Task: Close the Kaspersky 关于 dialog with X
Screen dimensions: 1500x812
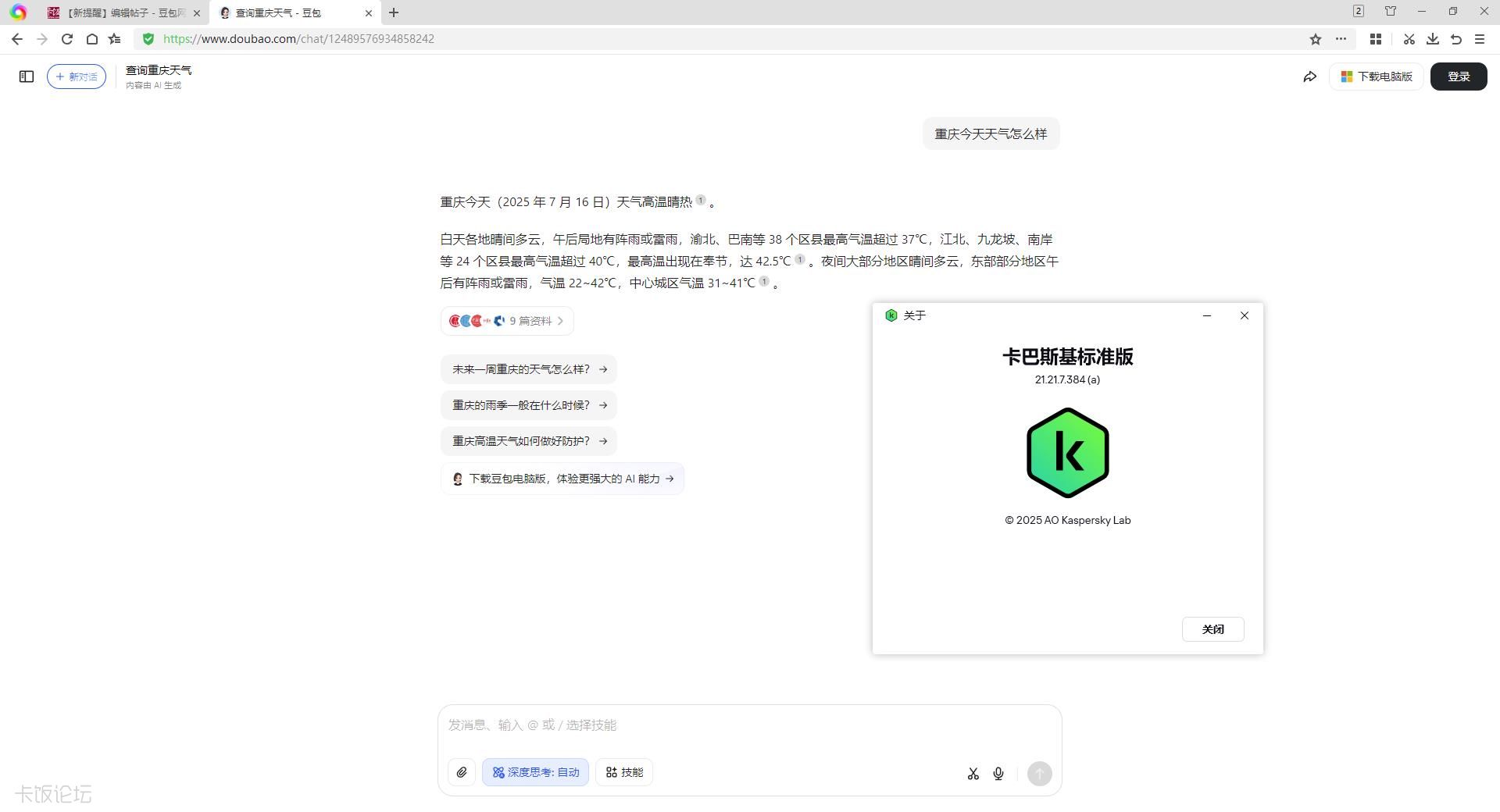Action: coord(1245,315)
